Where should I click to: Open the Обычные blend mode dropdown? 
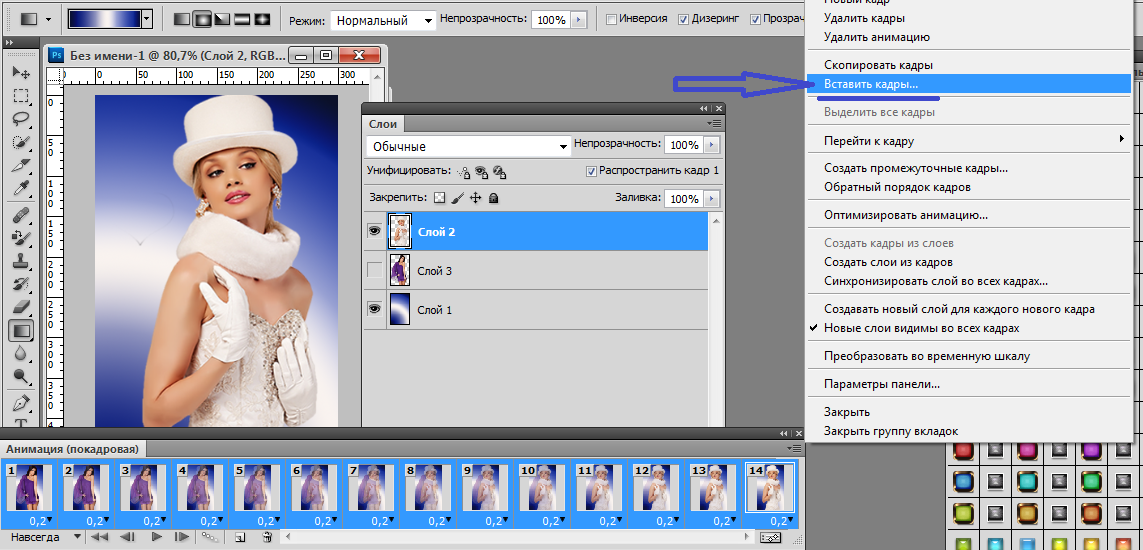tap(467, 146)
